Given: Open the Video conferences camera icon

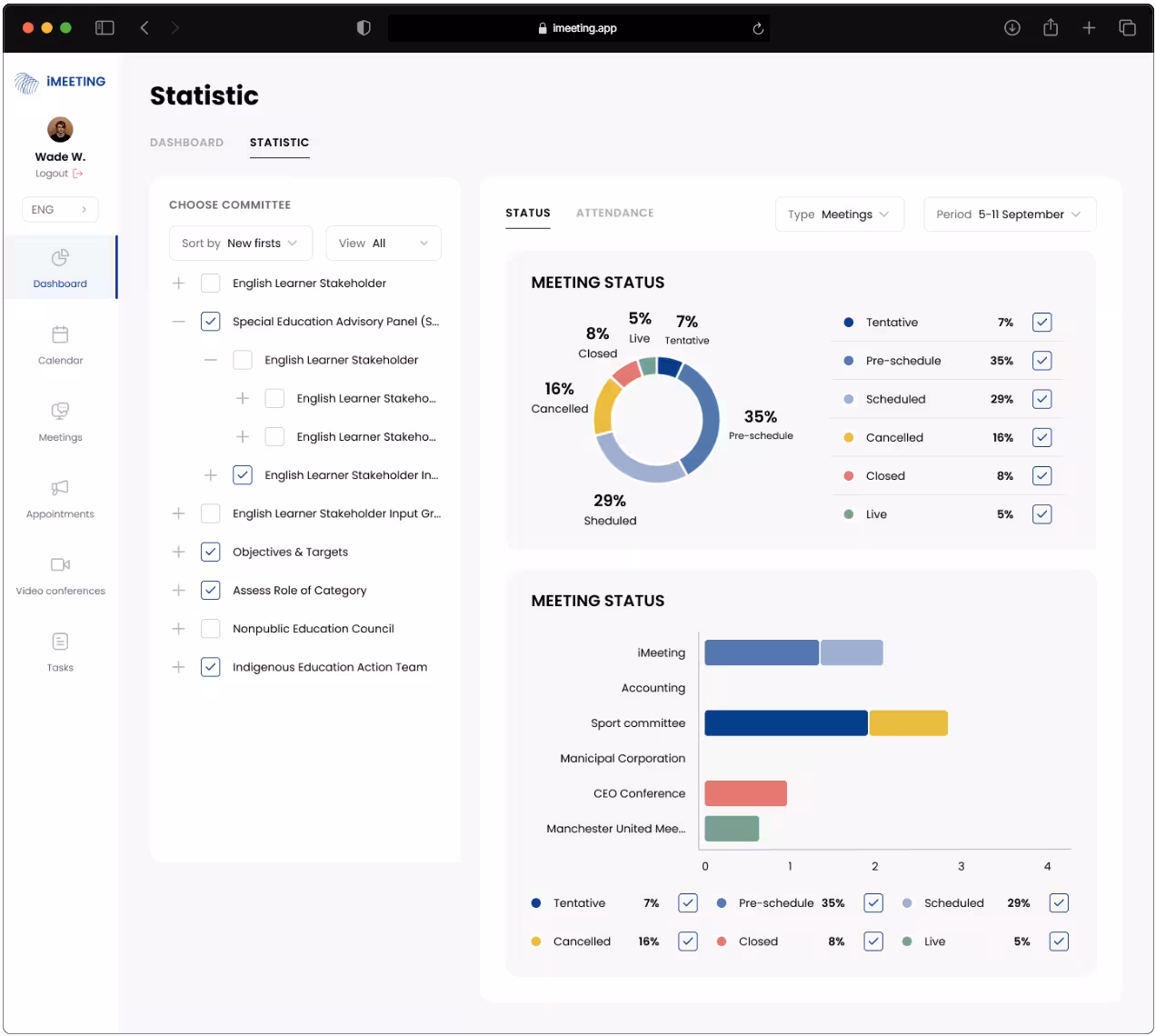Looking at the screenshot, I should pyautogui.click(x=60, y=564).
